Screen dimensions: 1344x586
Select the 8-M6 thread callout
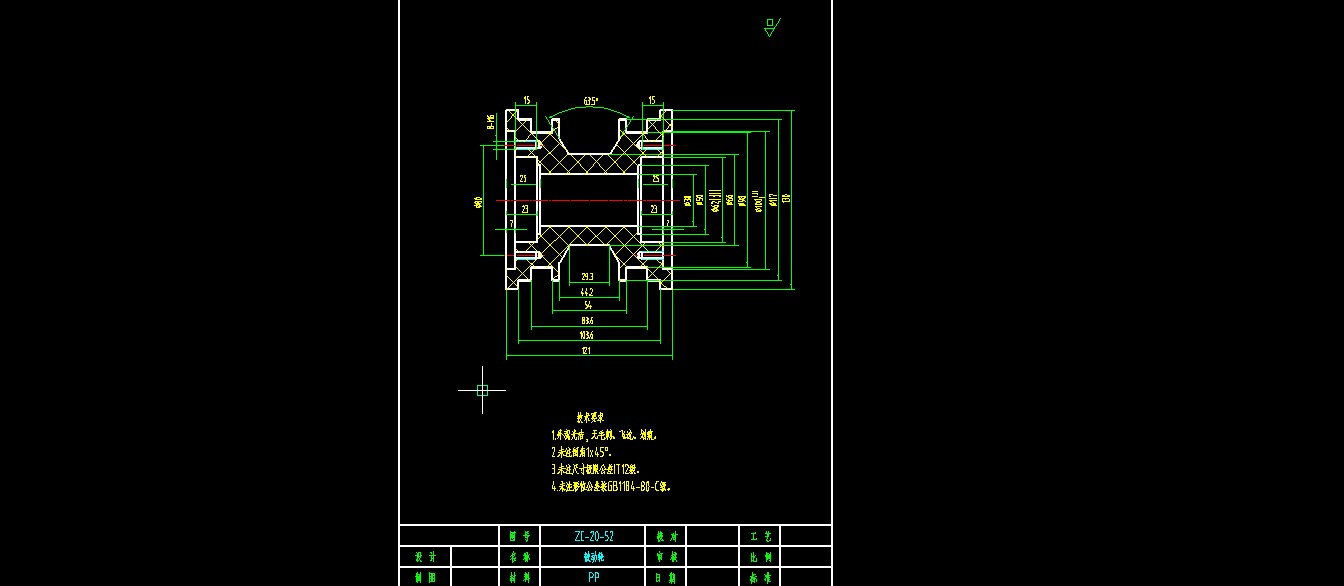pyautogui.click(x=492, y=122)
